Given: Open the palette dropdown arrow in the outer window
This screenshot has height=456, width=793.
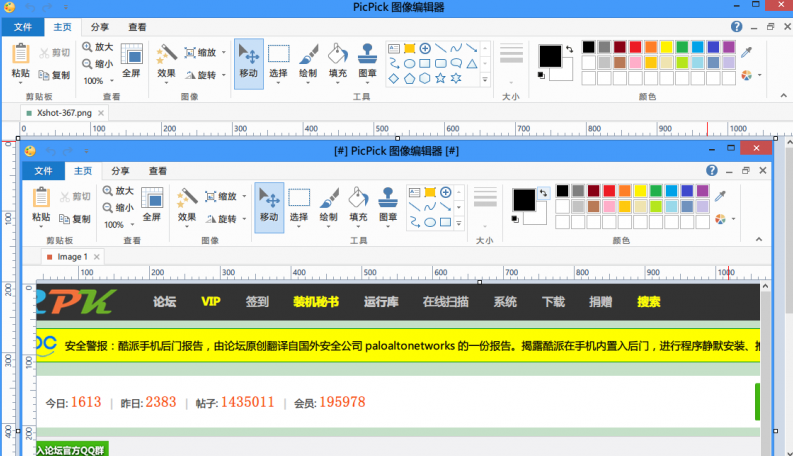Looking at the screenshot, I should point(760,75).
